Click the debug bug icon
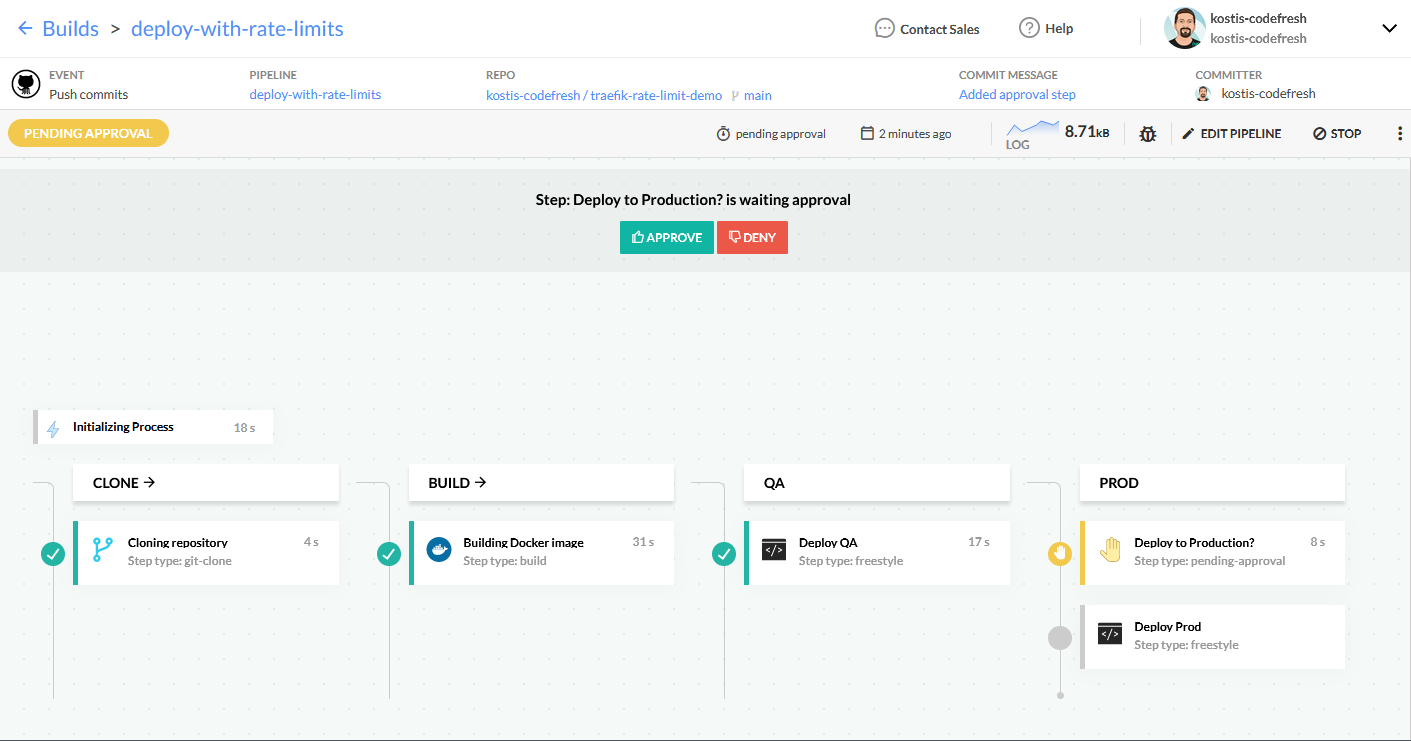This screenshot has width=1411, height=741. (1147, 134)
